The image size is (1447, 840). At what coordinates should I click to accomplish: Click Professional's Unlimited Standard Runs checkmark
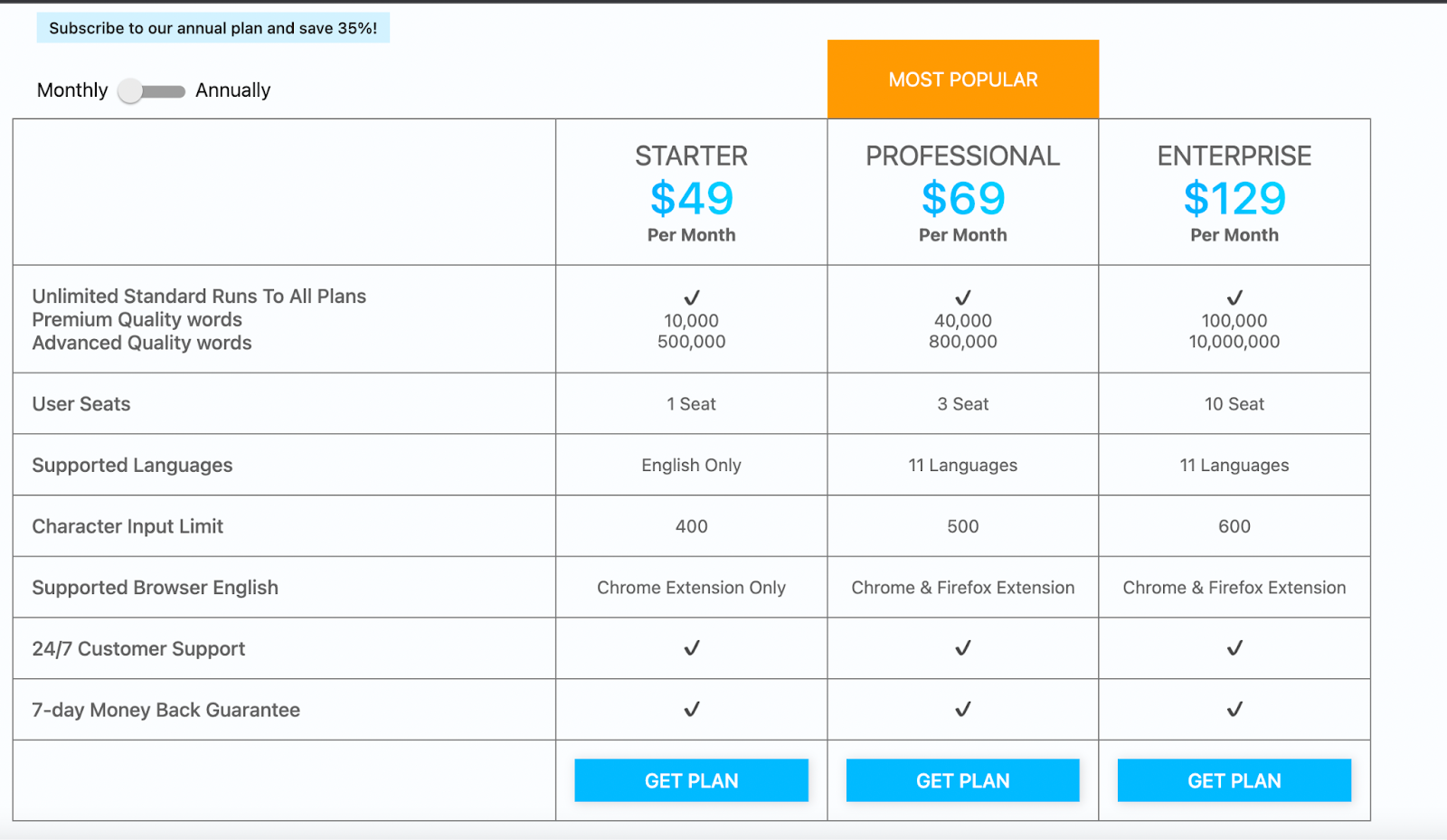click(x=963, y=297)
